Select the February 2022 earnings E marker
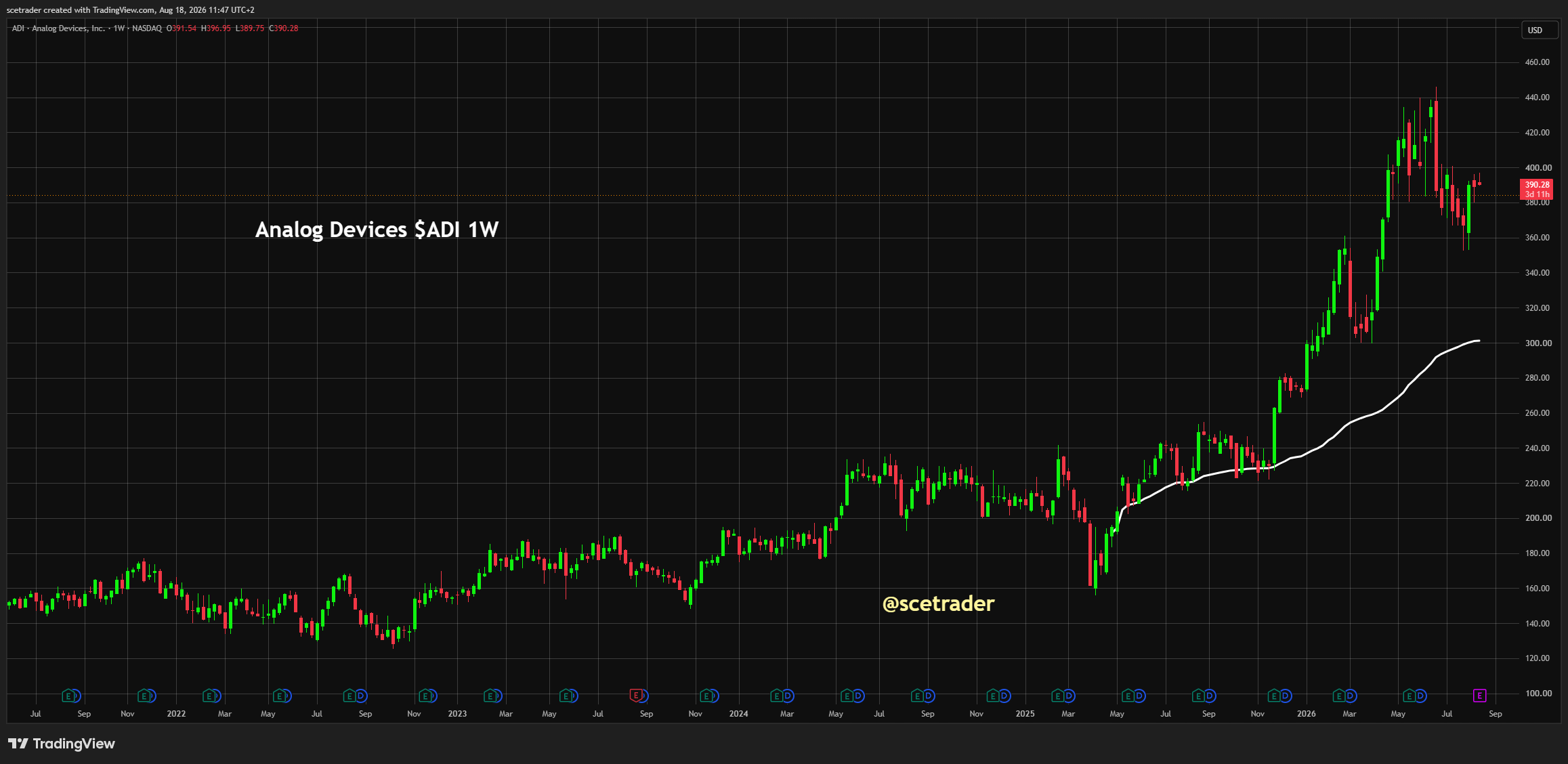Viewport: 1568px width, 764px height. 209,696
